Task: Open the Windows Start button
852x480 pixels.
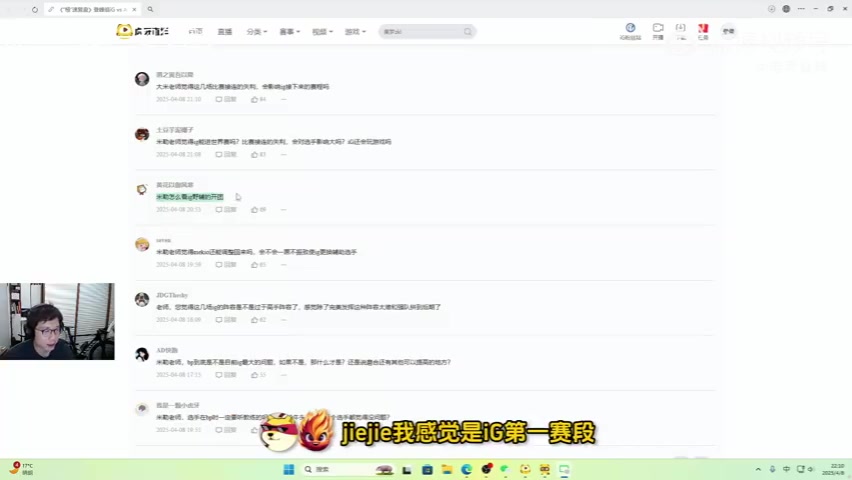Action: pyautogui.click(x=288, y=469)
